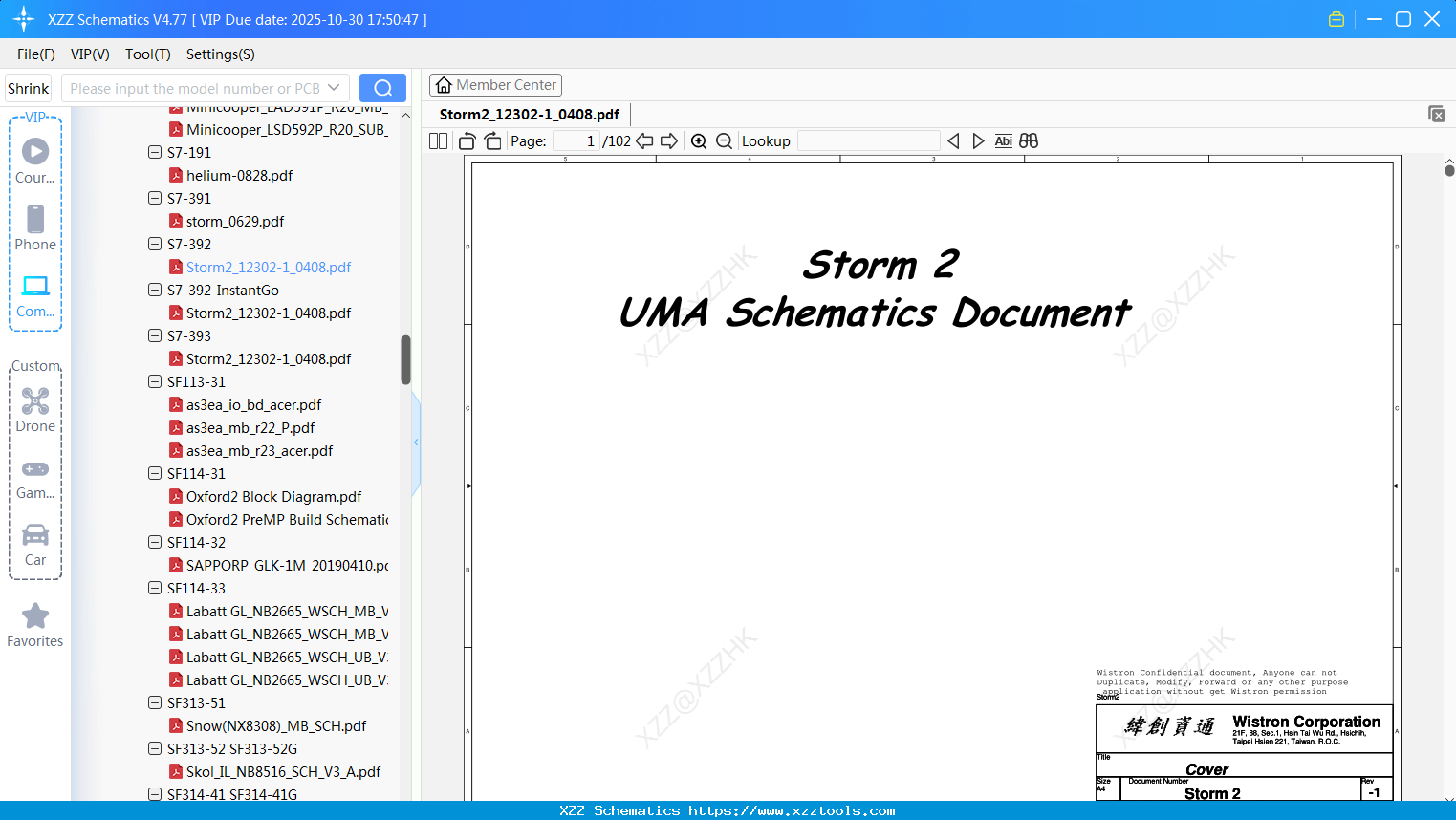
Task: Collapse the S7-191 folder
Action: pos(155,152)
